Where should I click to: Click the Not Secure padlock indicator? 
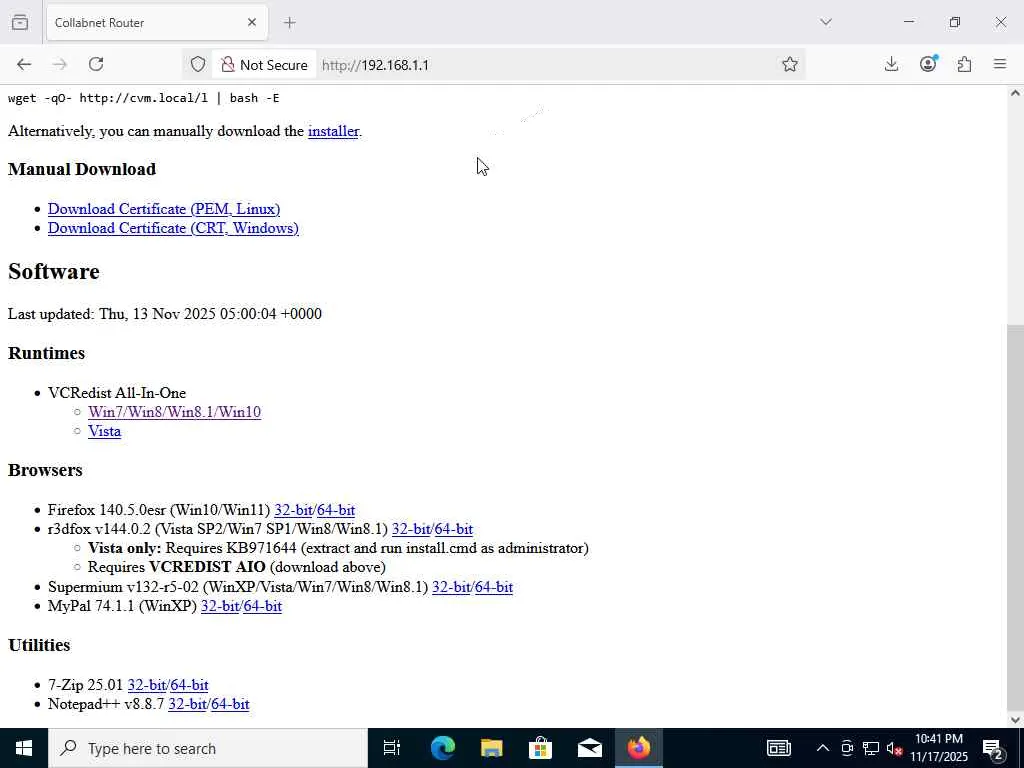coord(264,65)
